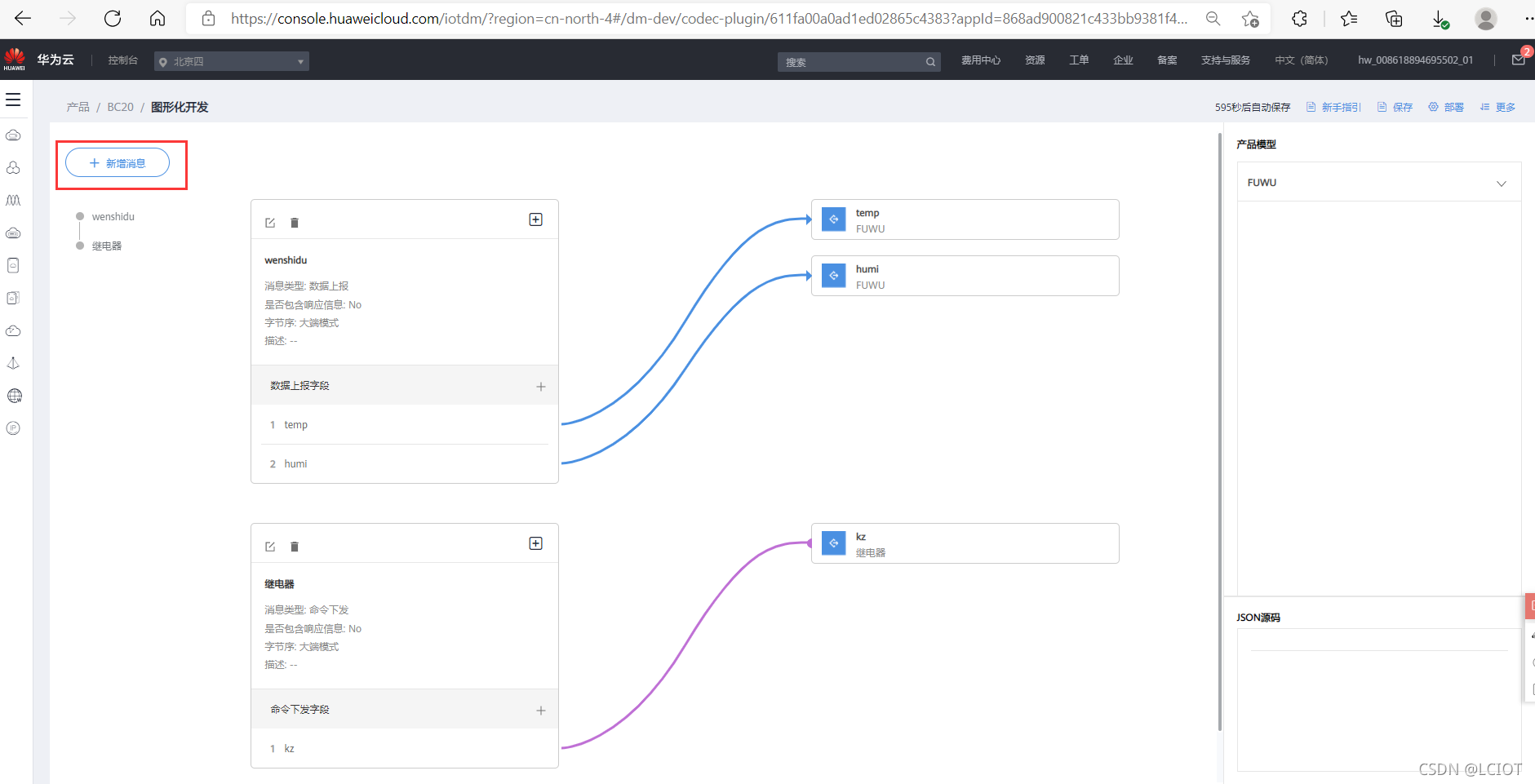Image resolution: width=1535 pixels, height=784 pixels.
Task: Open 工单 menu
Action: 1079,60
